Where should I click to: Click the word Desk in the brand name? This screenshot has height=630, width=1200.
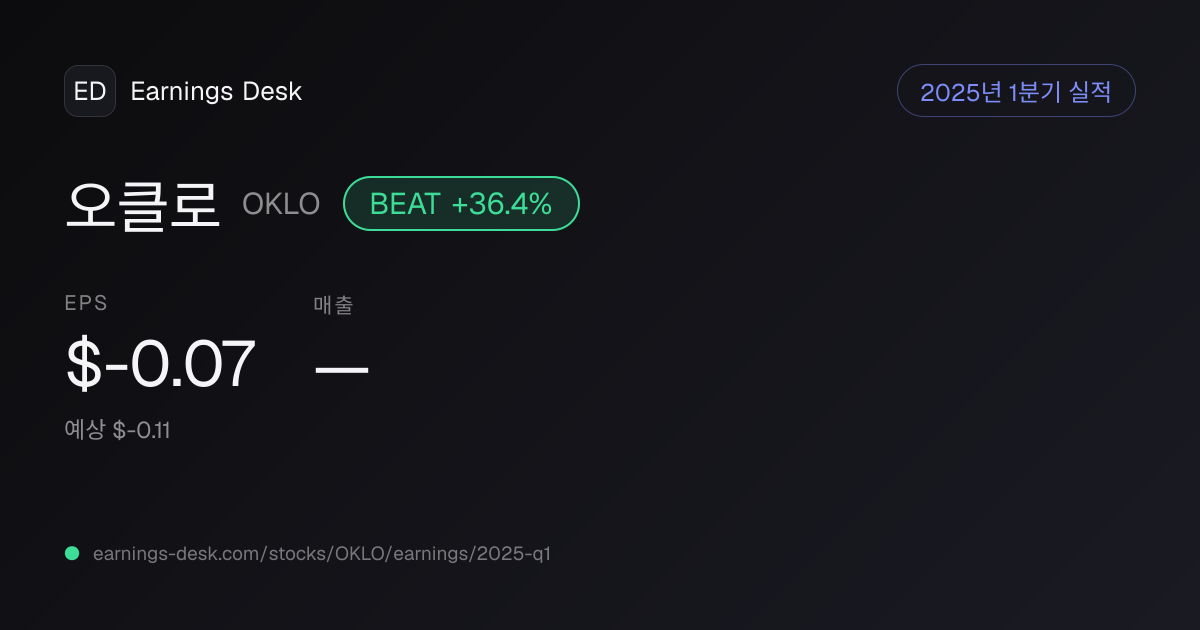coord(272,92)
